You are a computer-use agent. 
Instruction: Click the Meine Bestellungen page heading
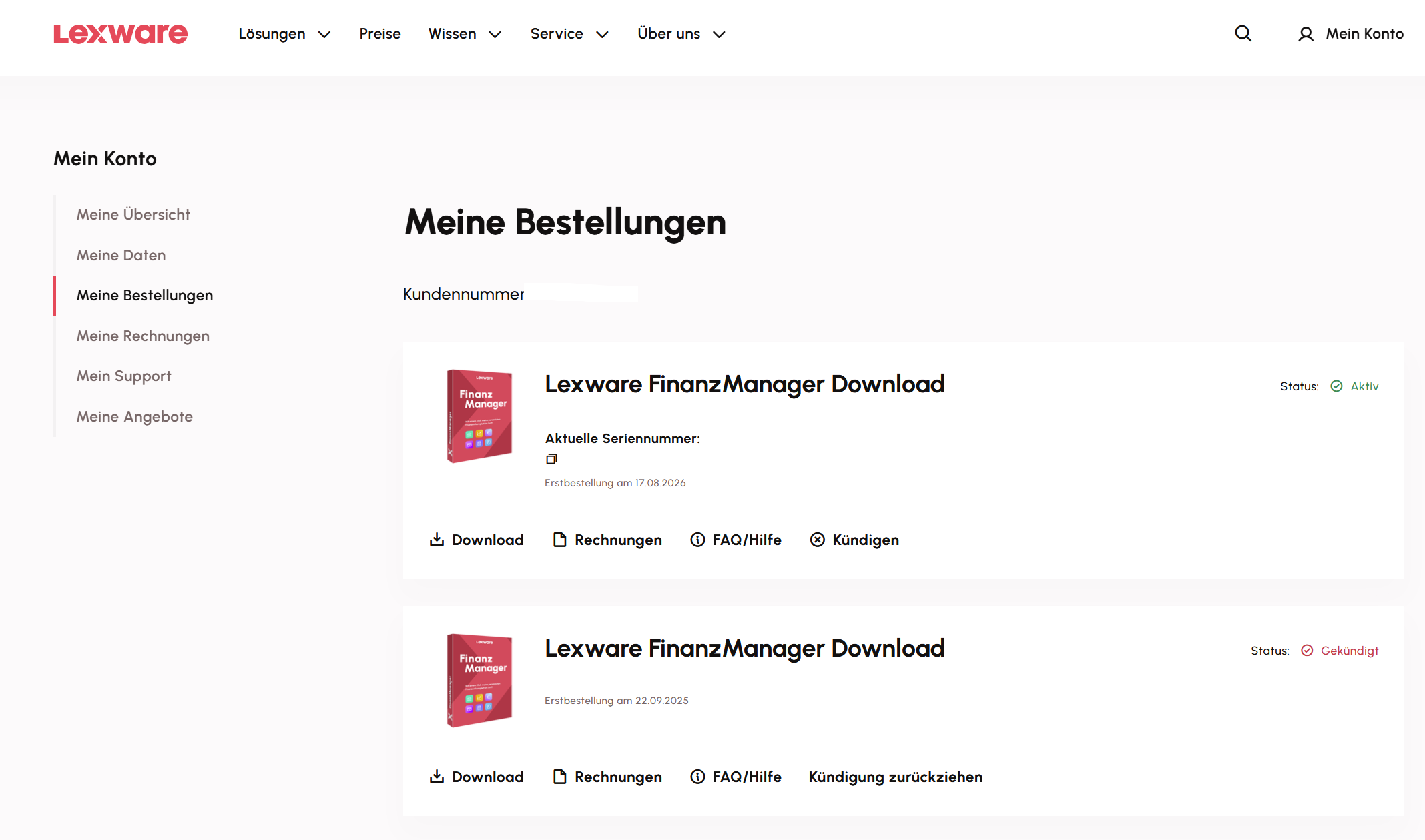[x=565, y=222]
